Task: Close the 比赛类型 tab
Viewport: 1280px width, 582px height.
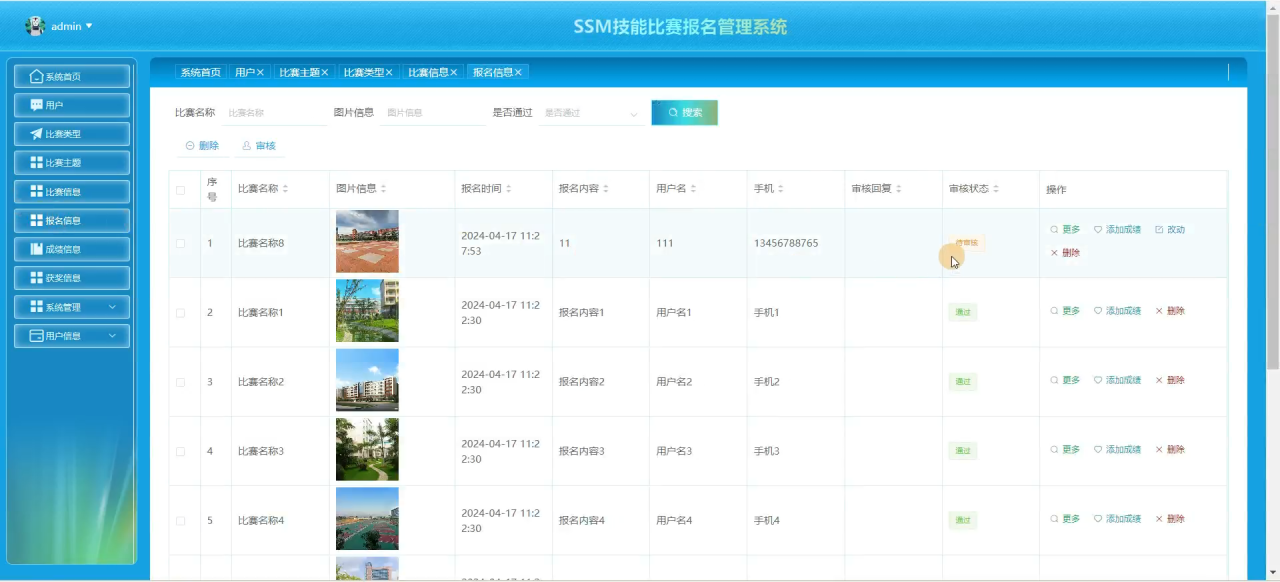Action: click(389, 72)
